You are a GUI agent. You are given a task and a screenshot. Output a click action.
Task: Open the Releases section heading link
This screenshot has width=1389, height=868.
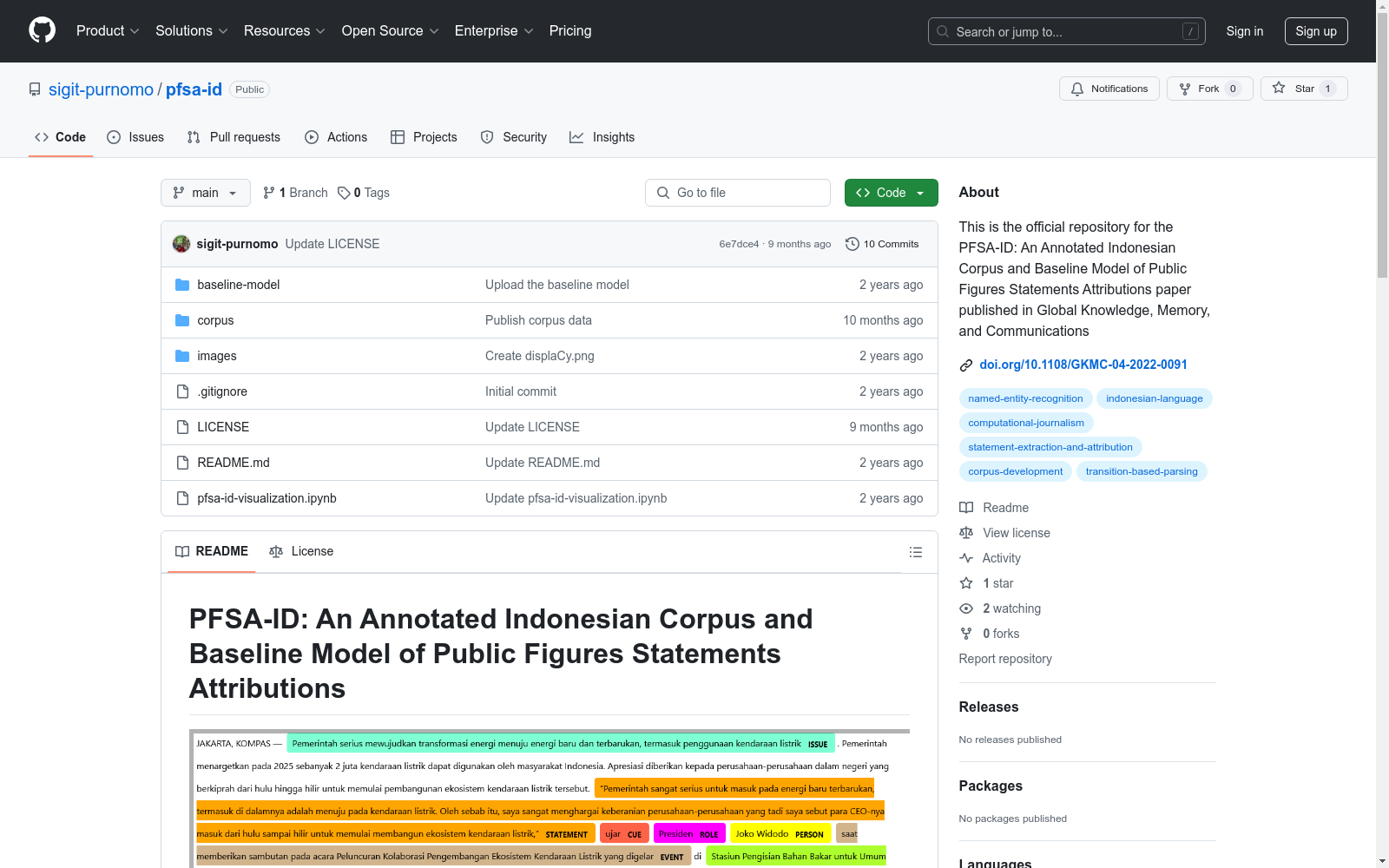[989, 707]
